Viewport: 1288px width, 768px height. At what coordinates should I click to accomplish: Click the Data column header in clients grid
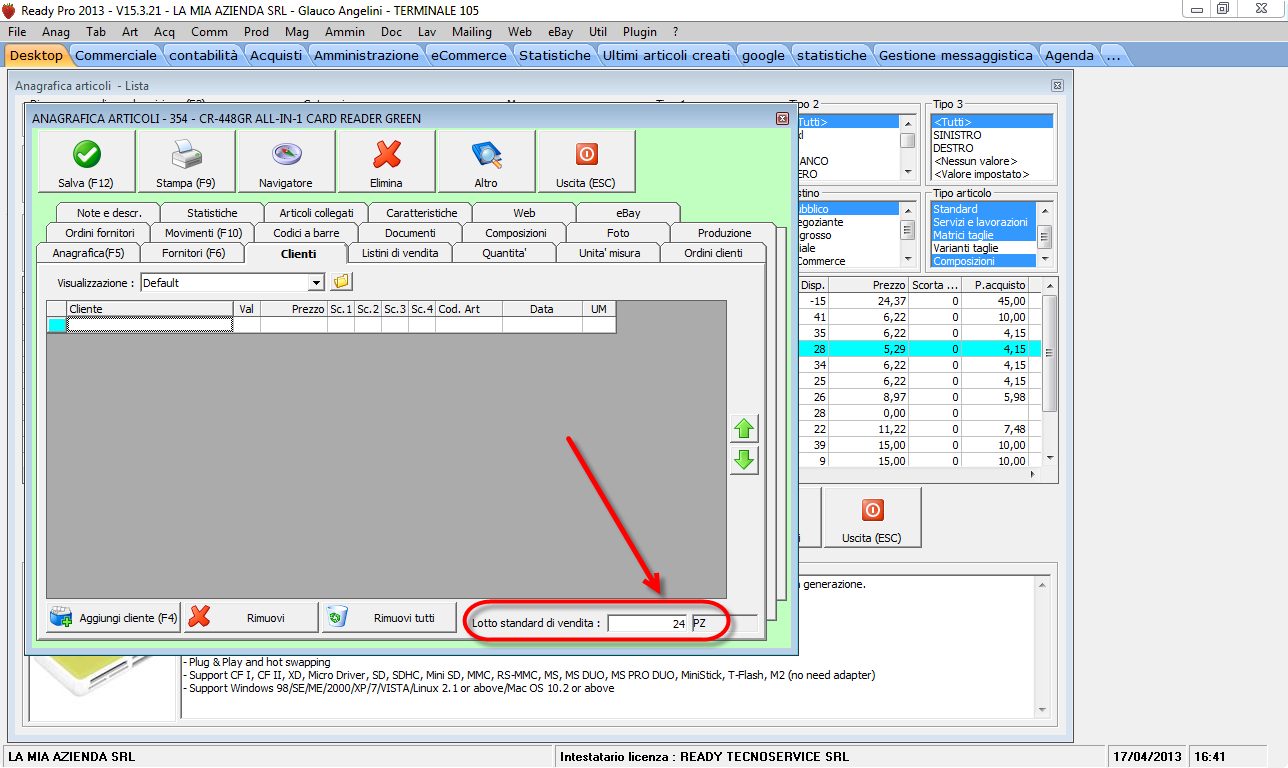542,309
